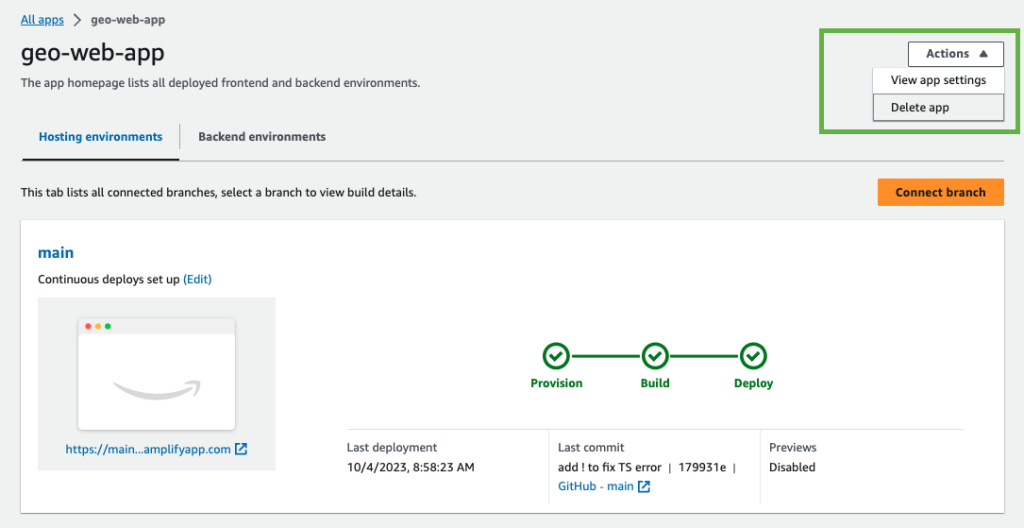
Task: Switch to Hosting environments tab
Action: 101,137
